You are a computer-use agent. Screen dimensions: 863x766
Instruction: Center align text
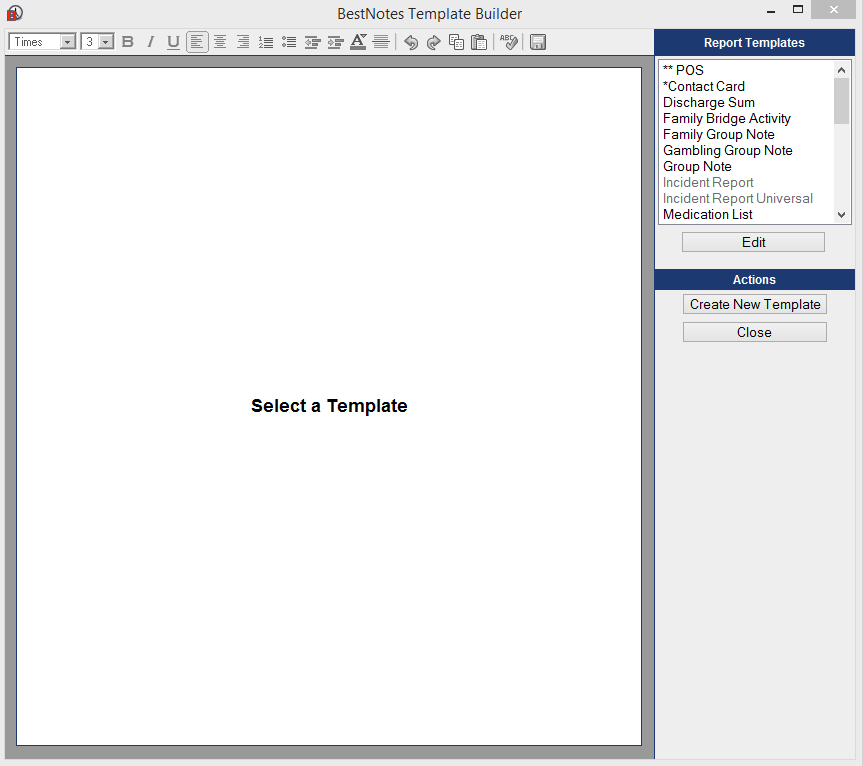click(x=220, y=42)
